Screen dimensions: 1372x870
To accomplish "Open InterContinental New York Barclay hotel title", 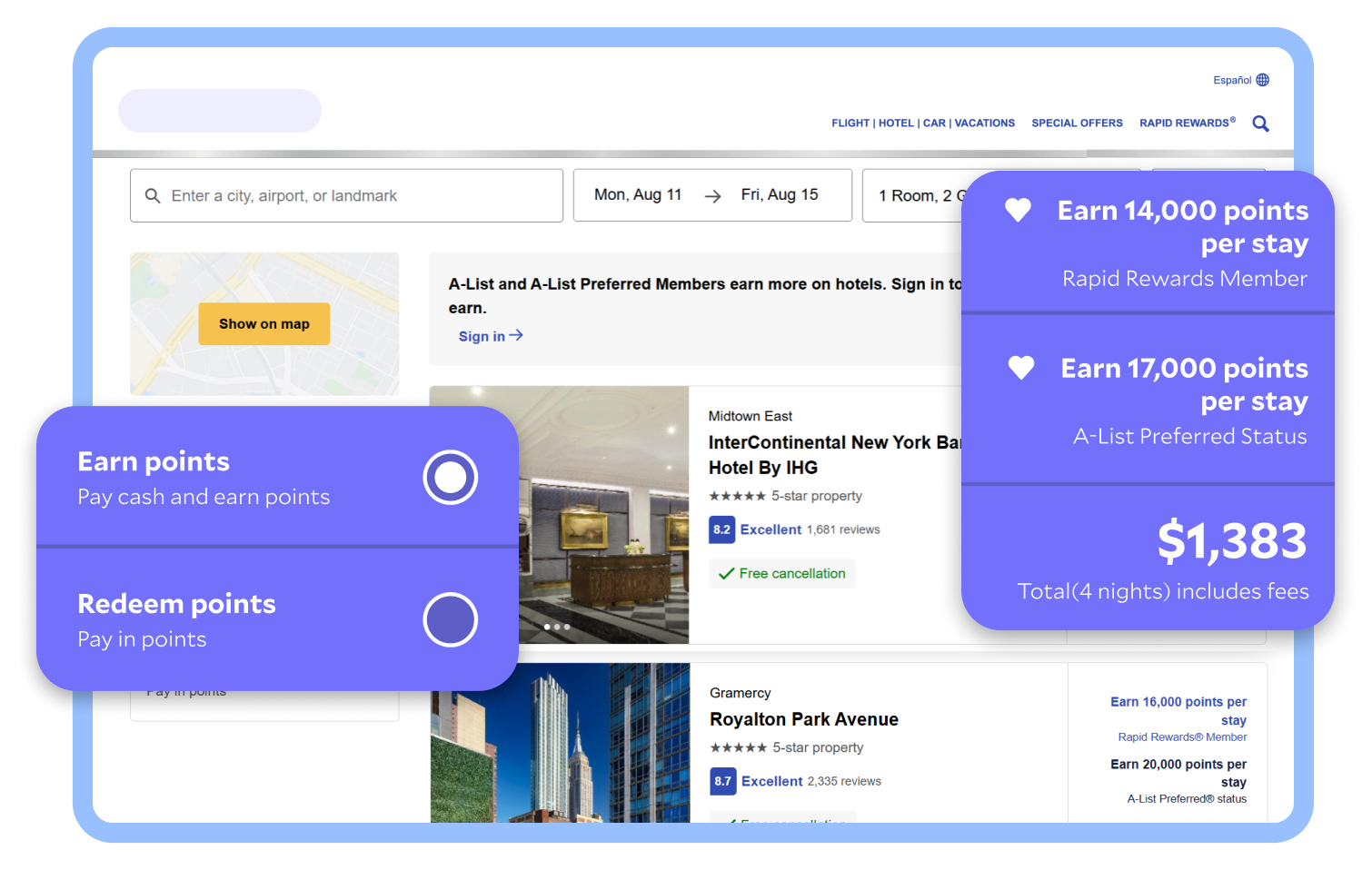I will (x=834, y=455).
